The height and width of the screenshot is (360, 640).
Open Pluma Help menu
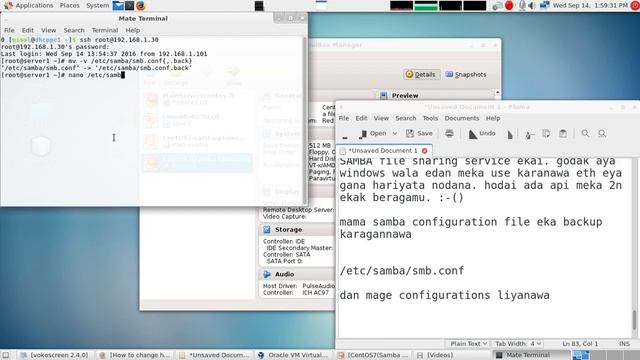click(x=493, y=118)
